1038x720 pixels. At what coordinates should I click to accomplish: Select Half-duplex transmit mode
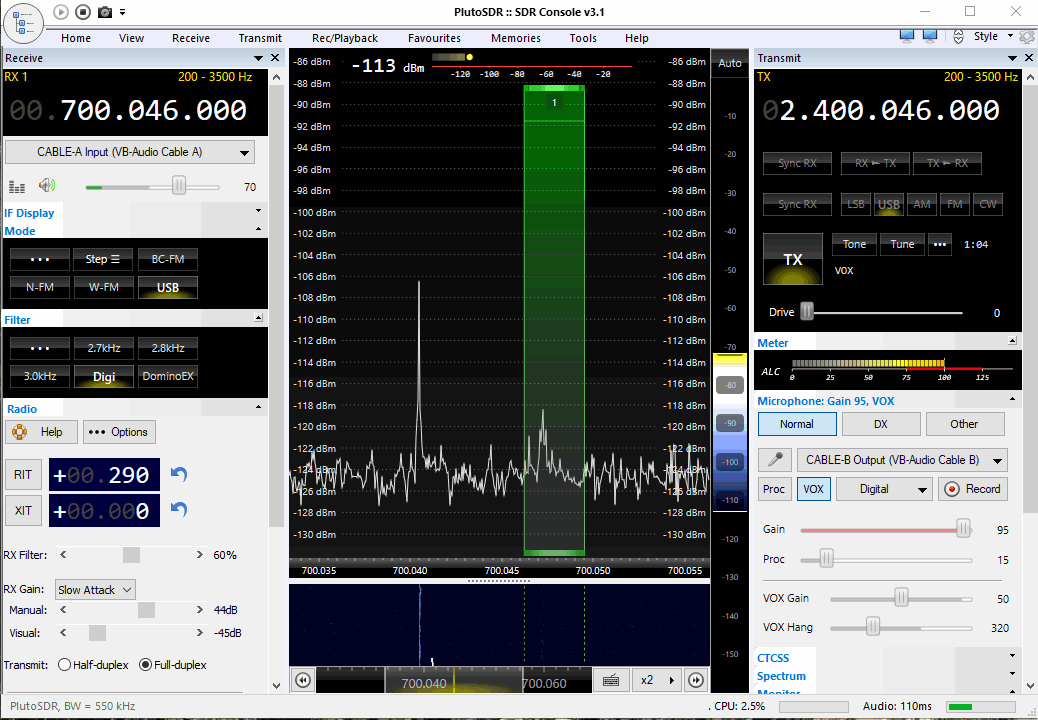tap(65, 664)
